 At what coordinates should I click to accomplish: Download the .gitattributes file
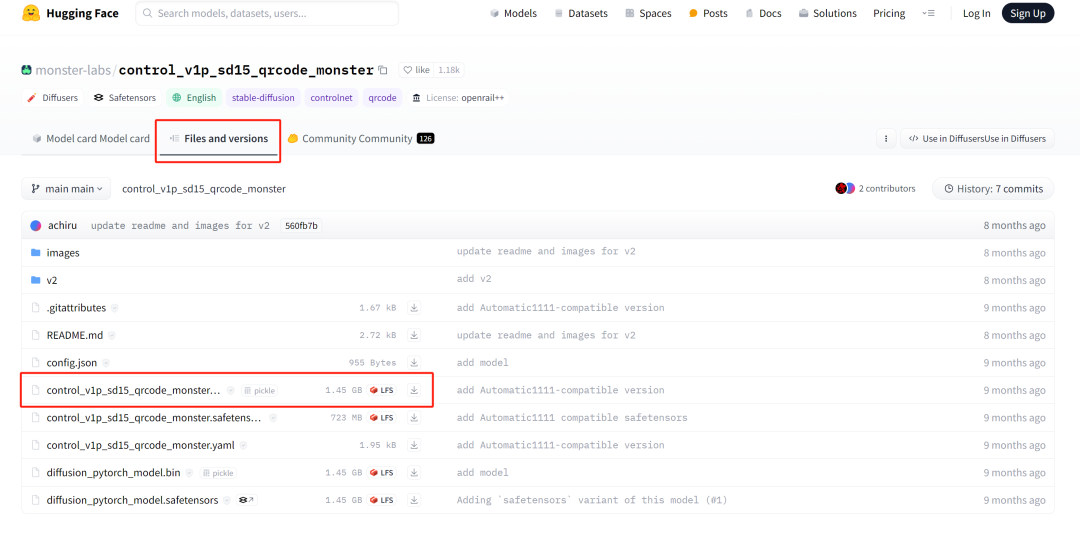point(414,307)
